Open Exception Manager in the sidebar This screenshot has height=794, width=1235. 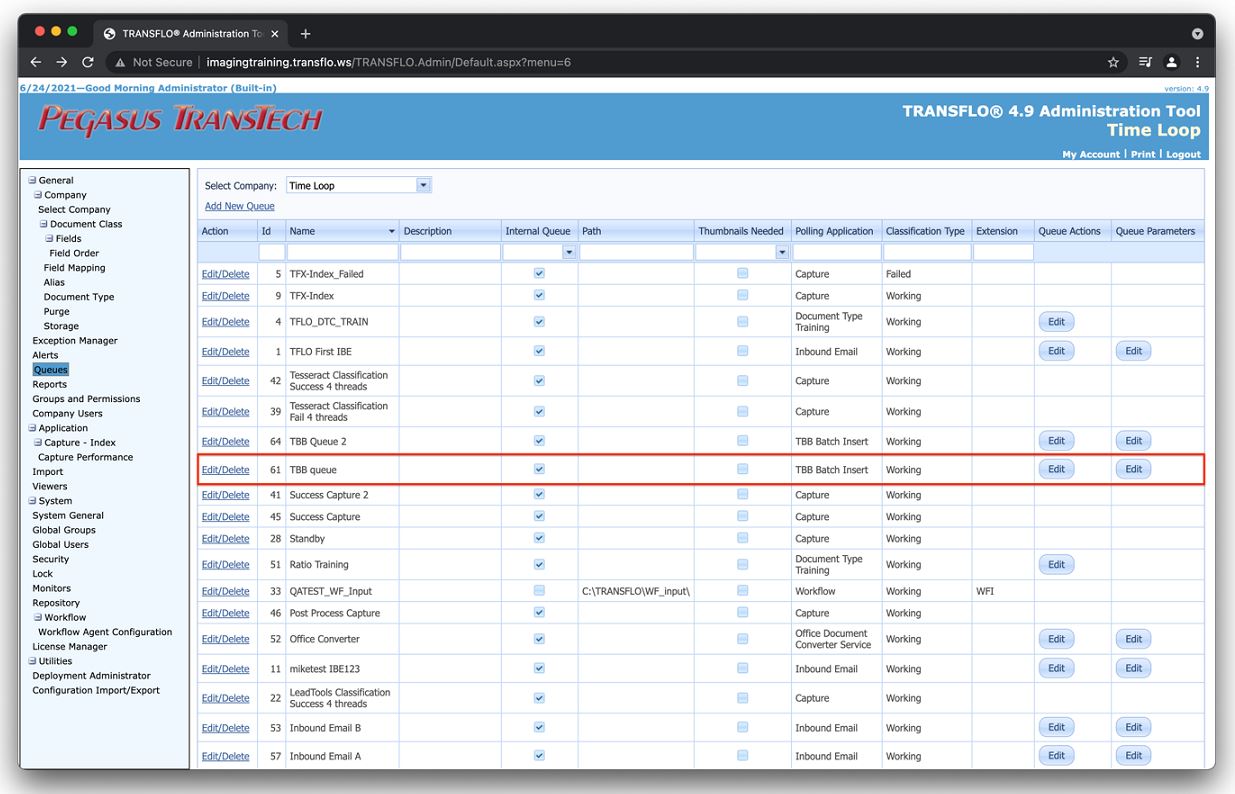pos(75,341)
